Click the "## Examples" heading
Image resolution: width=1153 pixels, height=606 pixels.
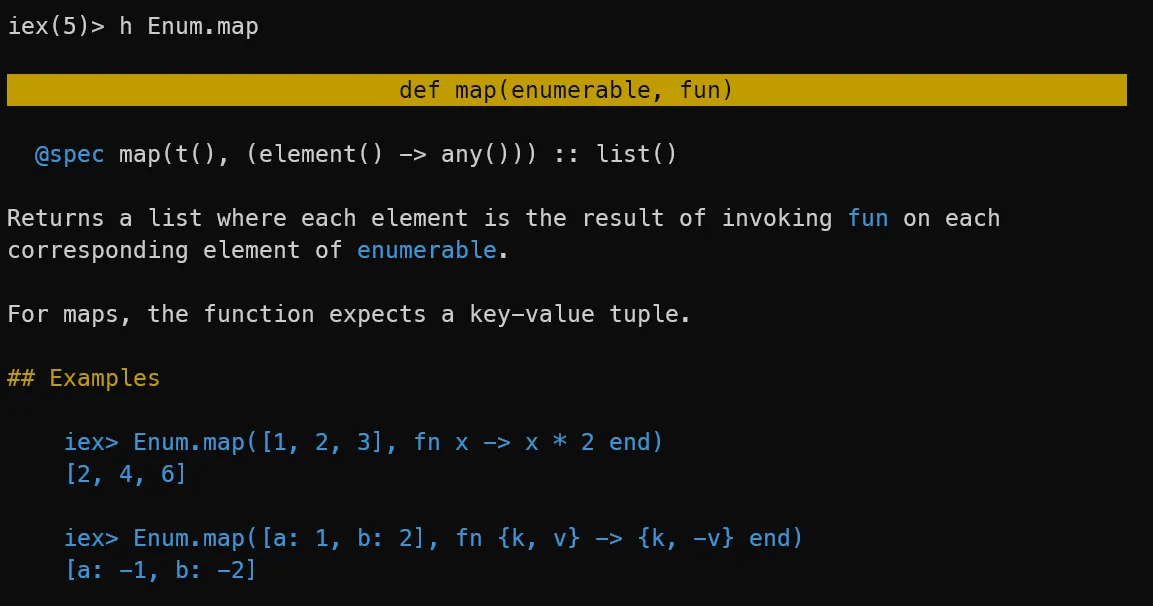pos(84,378)
